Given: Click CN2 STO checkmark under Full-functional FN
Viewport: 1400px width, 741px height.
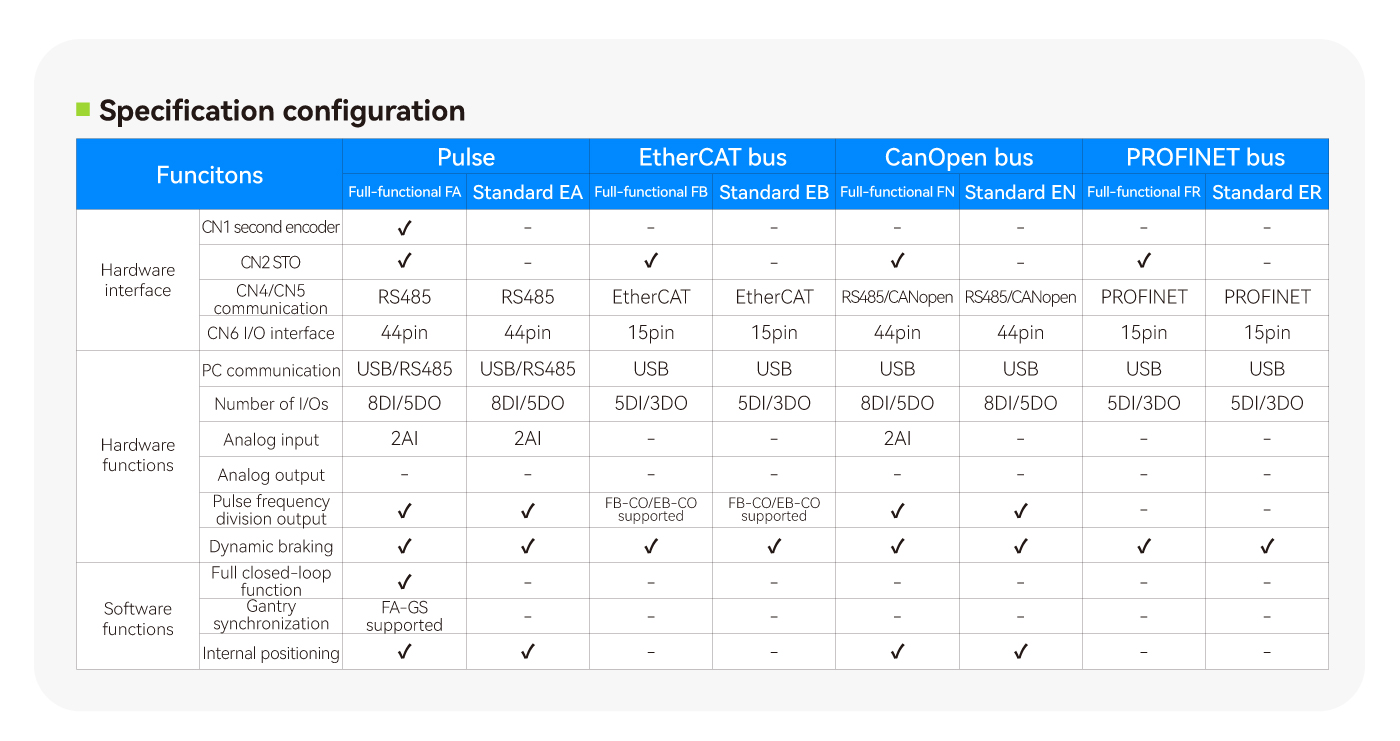Looking at the screenshot, I should click(x=897, y=262).
